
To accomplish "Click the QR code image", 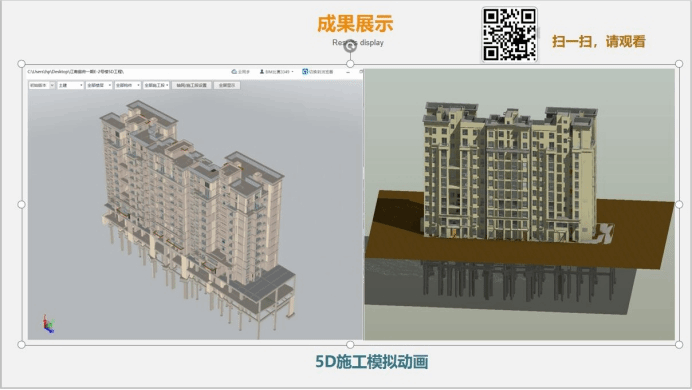I will pos(510,34).
